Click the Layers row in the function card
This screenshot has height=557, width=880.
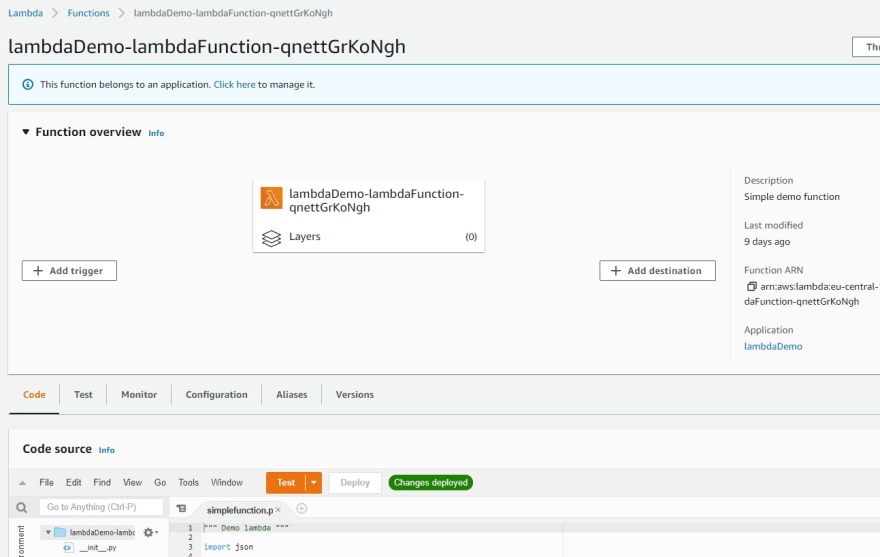[x=369, y=236]
